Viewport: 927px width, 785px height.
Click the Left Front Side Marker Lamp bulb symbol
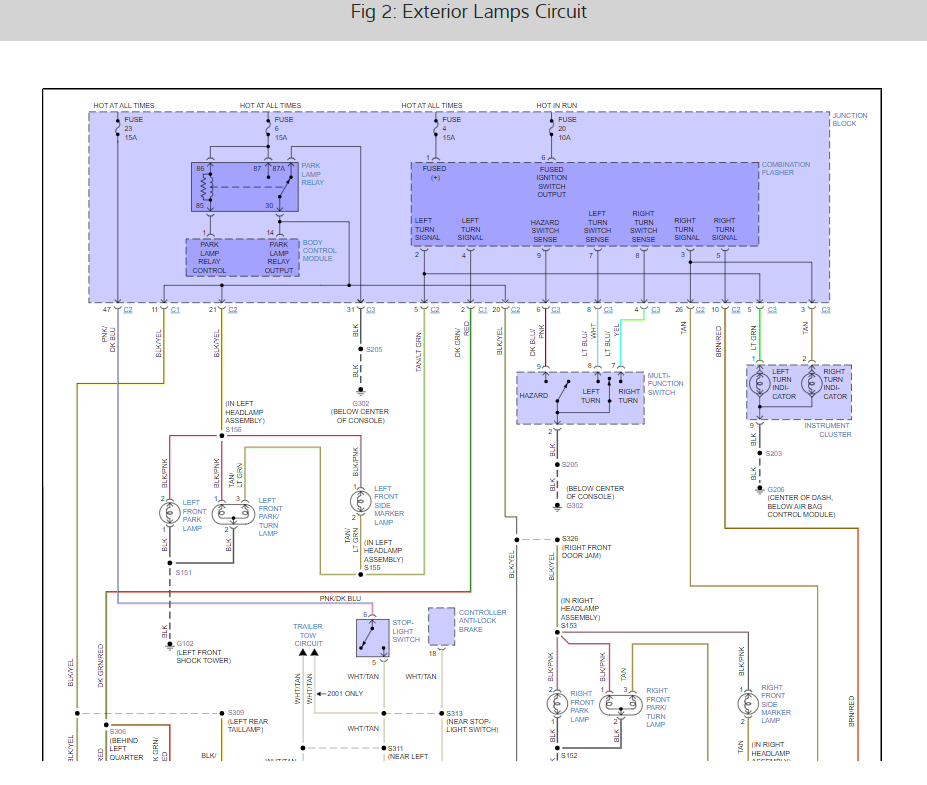click(360, 501)
